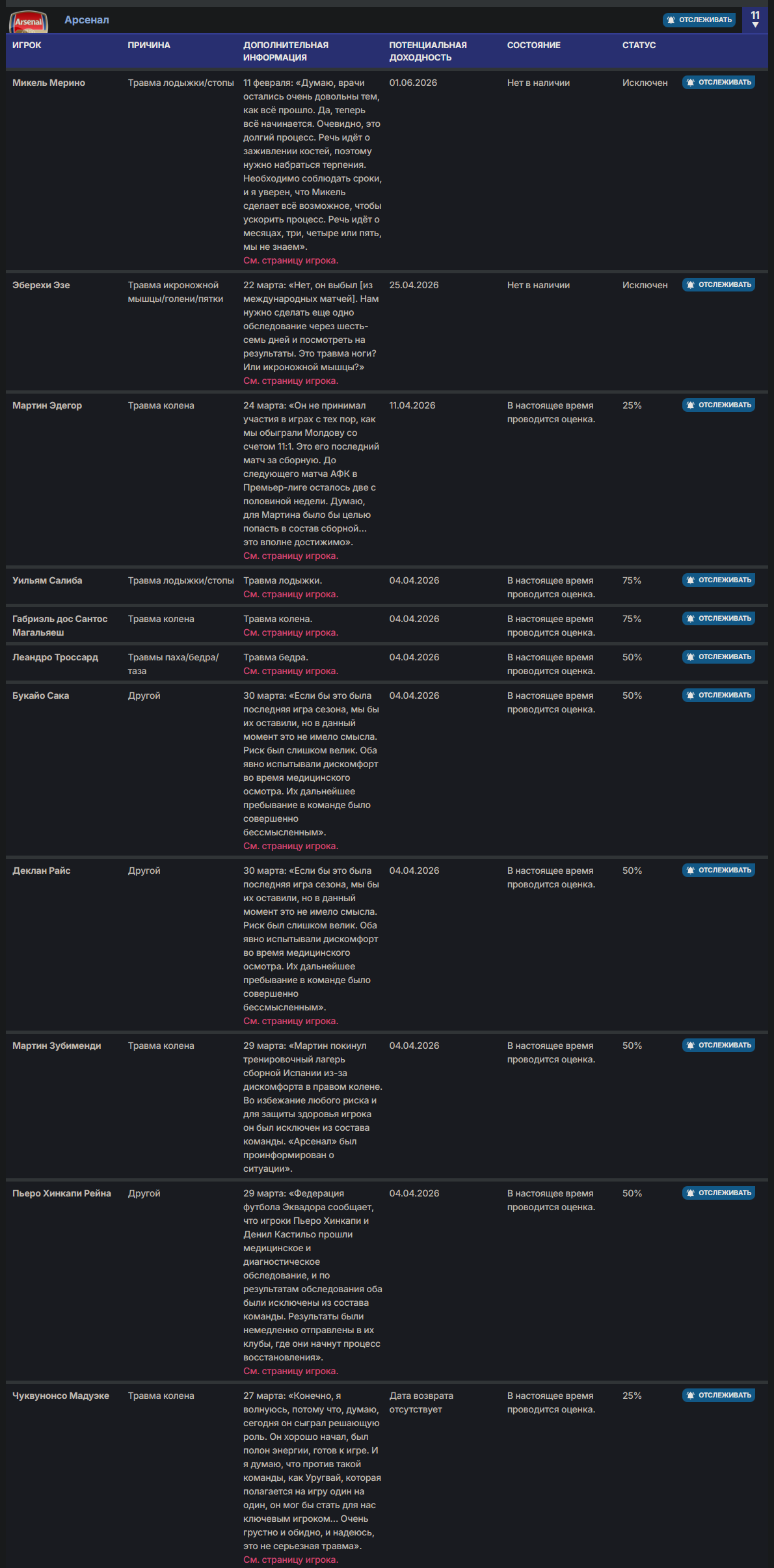Track Микель Мерино with Отслеживать button
The height and width of the screenshot is (1568, 774).
coord(719,83)
